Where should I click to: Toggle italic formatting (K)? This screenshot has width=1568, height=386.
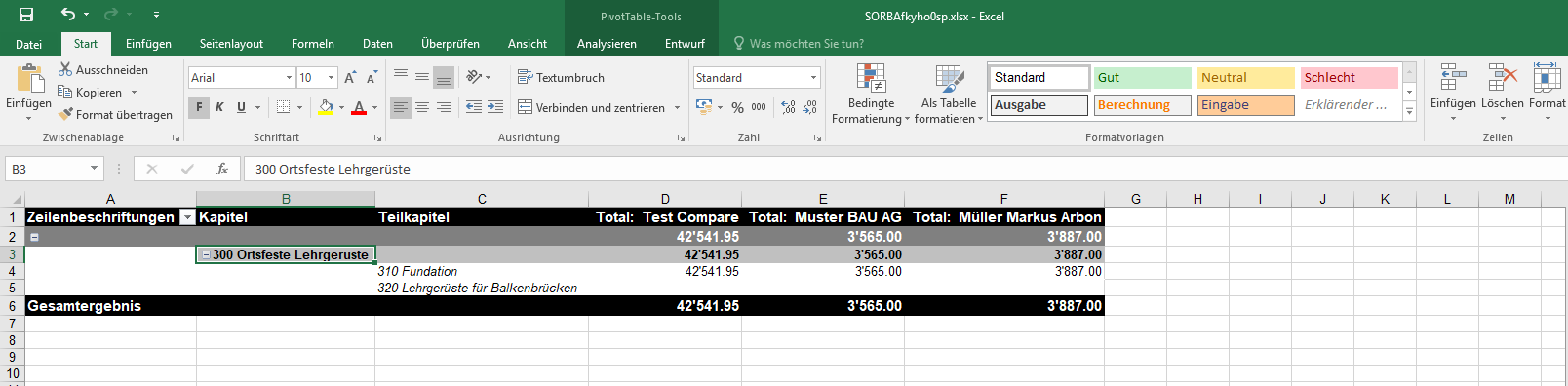[219, 107]
